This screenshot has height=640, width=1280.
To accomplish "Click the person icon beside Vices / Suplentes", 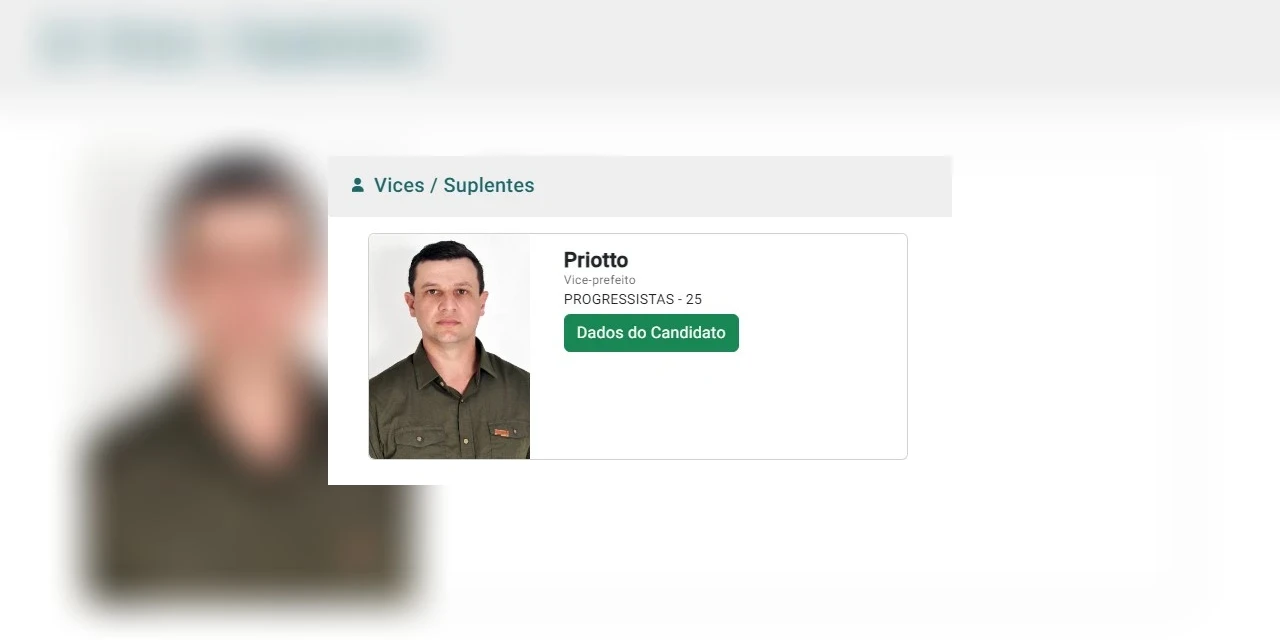I will 357,185.
